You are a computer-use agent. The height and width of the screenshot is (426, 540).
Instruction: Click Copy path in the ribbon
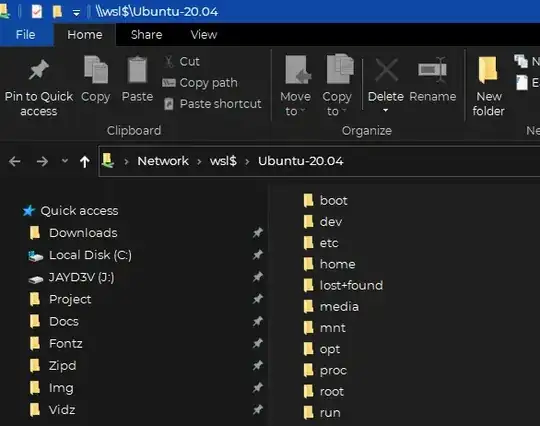(x=200, y=83)
